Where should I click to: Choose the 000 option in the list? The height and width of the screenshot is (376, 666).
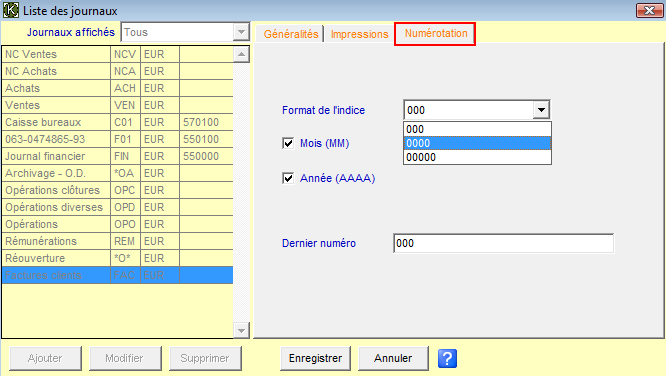pos(477,129)
